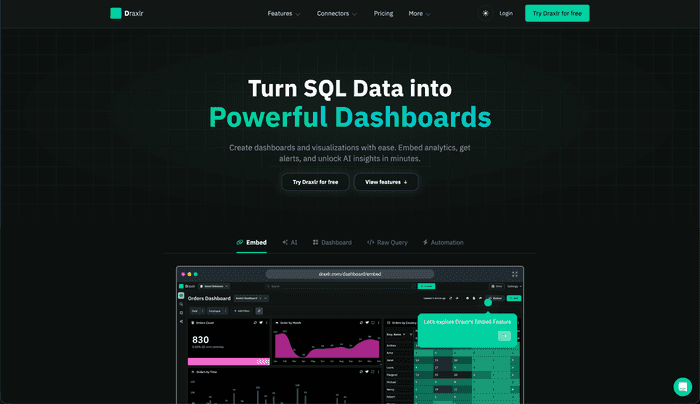The image size is (700, 404).
Task: Select the top dashboard icon in the demo sidebar
Action: [181, 296]
